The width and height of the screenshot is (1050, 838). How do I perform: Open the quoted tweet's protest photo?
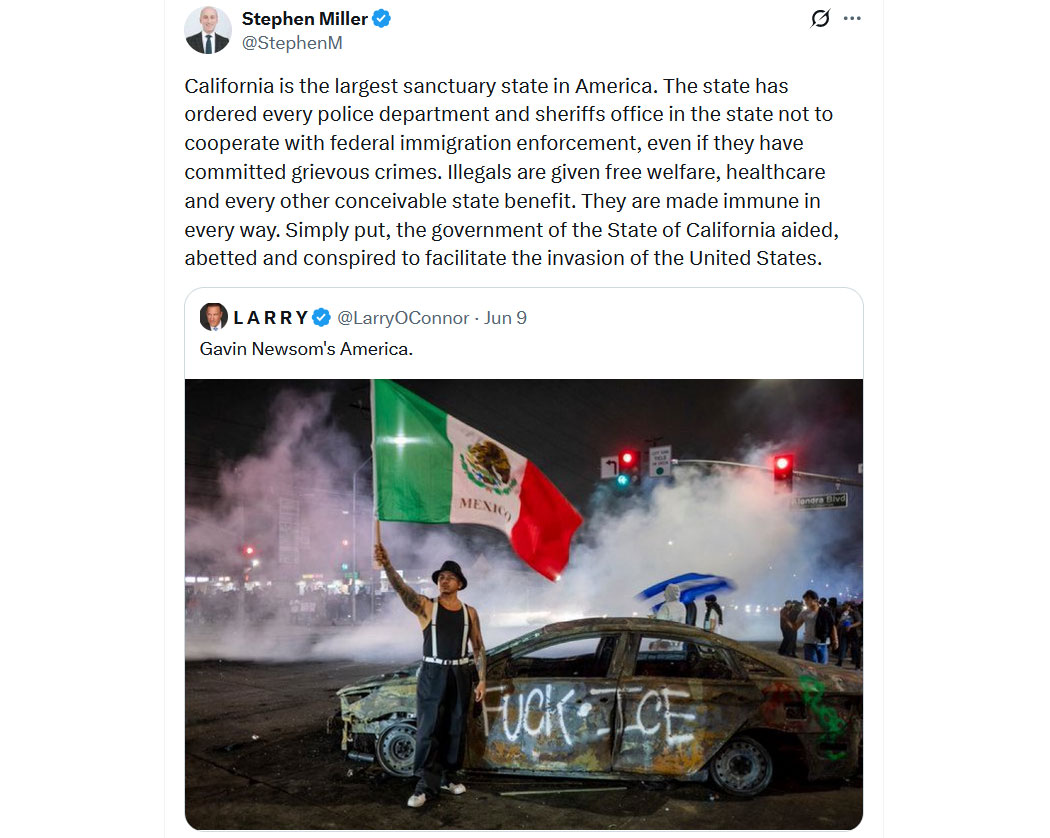point(524,604)
